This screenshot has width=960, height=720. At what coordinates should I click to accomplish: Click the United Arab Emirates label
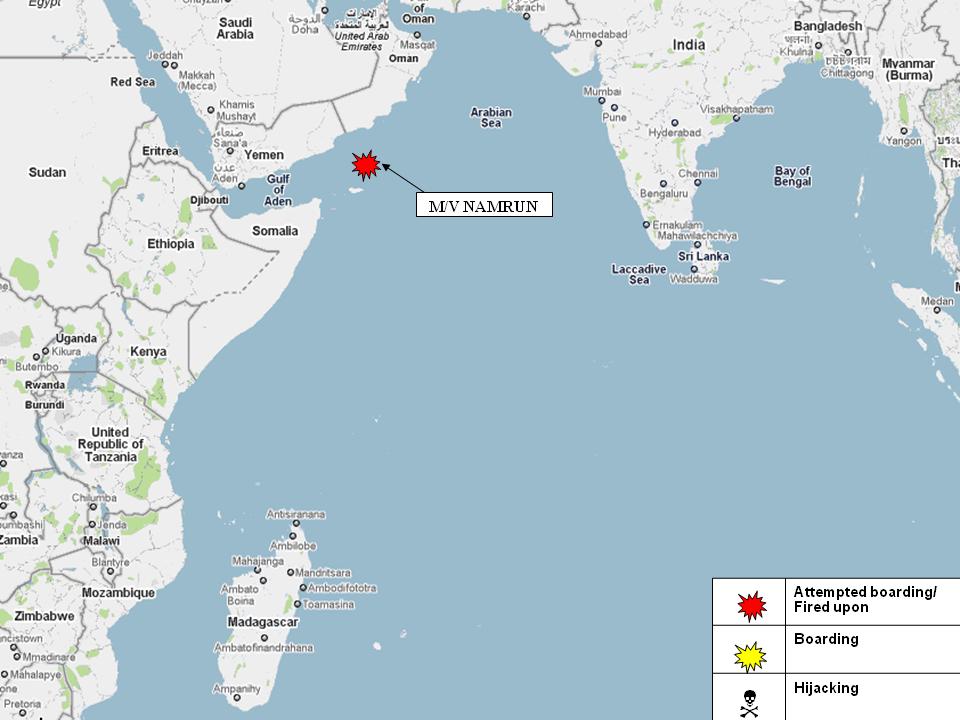tap(361, 41)
